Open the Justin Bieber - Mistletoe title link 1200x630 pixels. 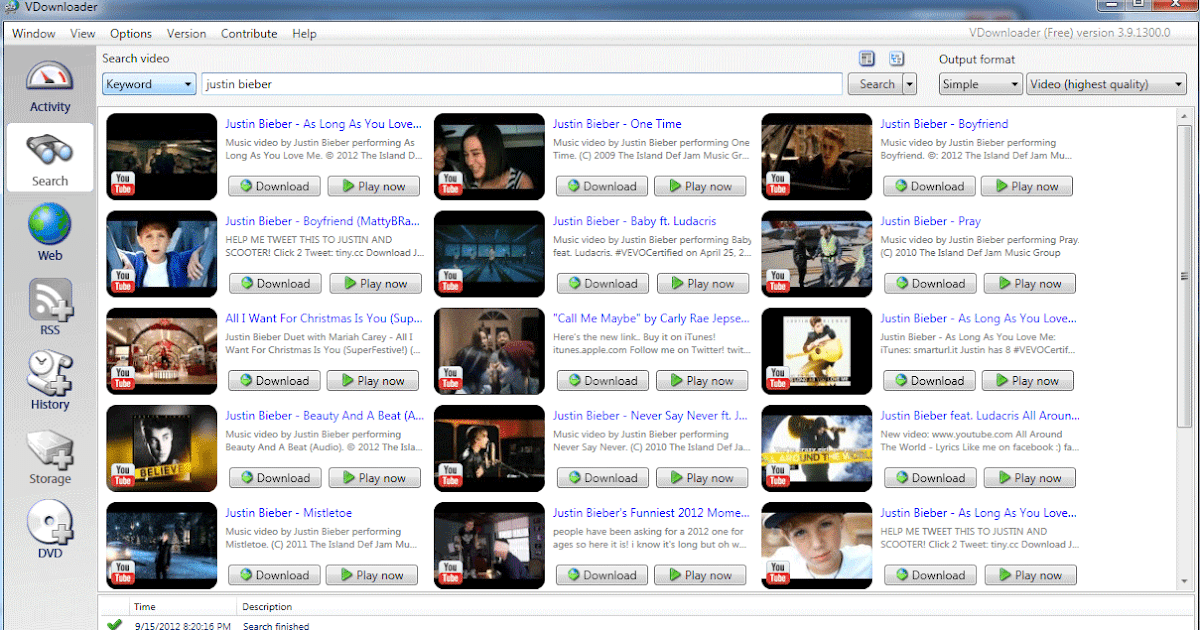(x=289, y=513)
